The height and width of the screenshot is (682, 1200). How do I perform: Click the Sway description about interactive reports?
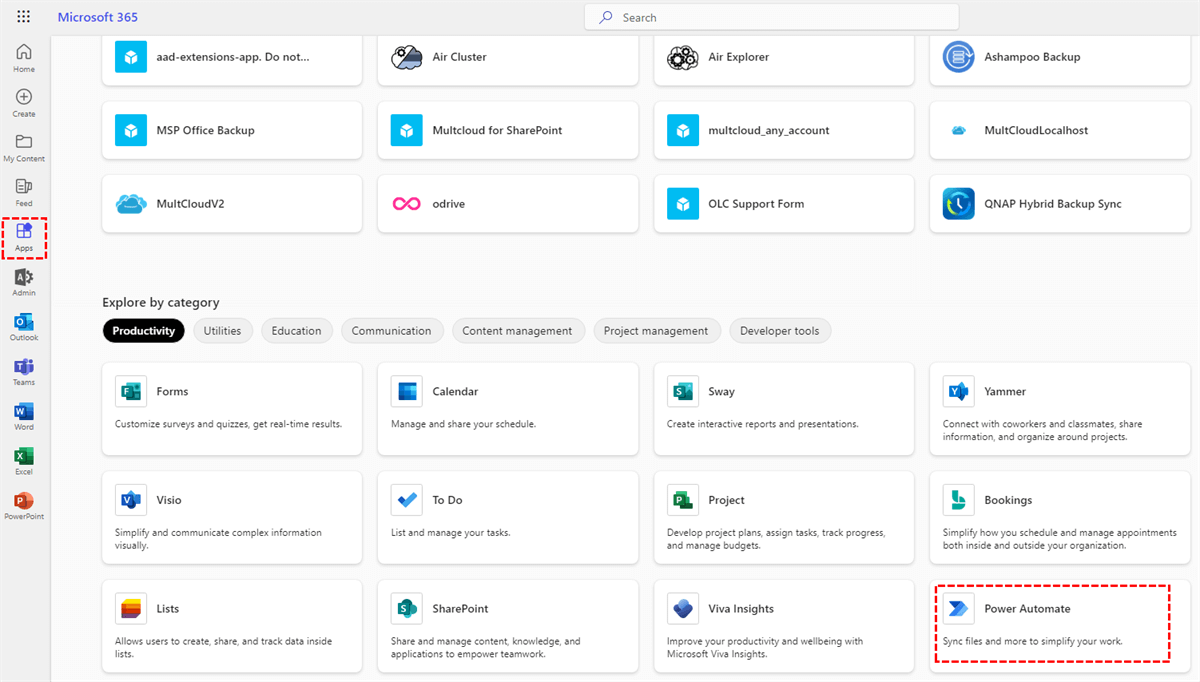763,424
